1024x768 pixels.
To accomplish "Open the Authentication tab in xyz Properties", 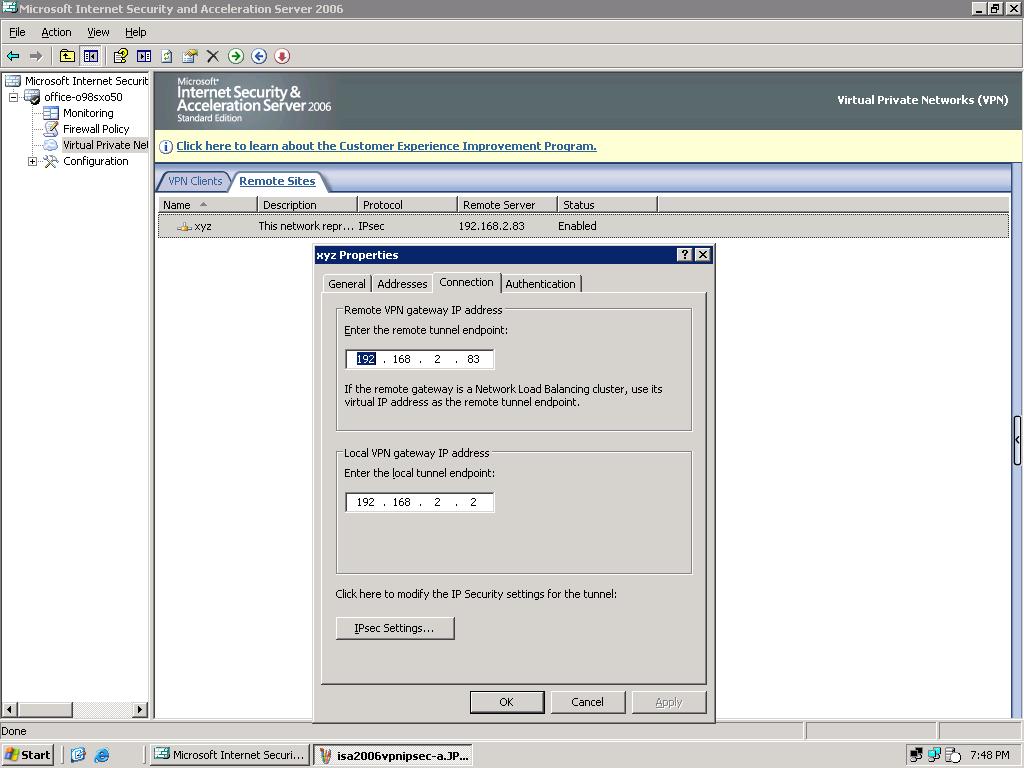I will click(540, 284).
